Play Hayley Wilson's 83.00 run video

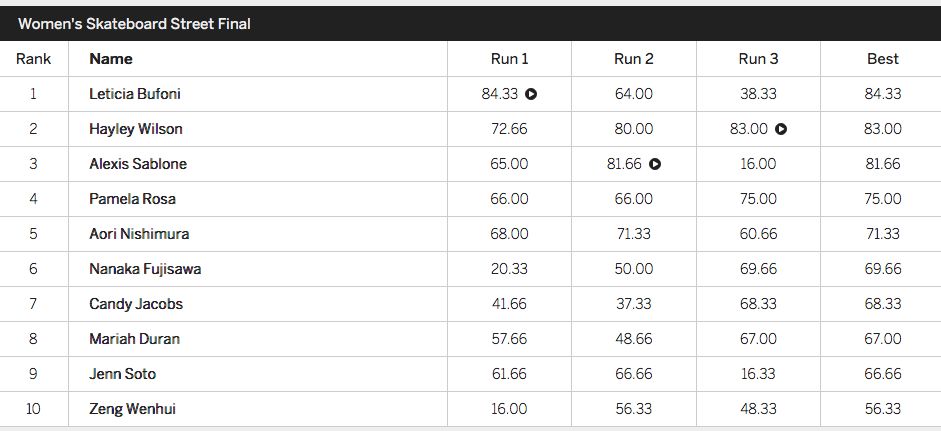pos(780,129)
